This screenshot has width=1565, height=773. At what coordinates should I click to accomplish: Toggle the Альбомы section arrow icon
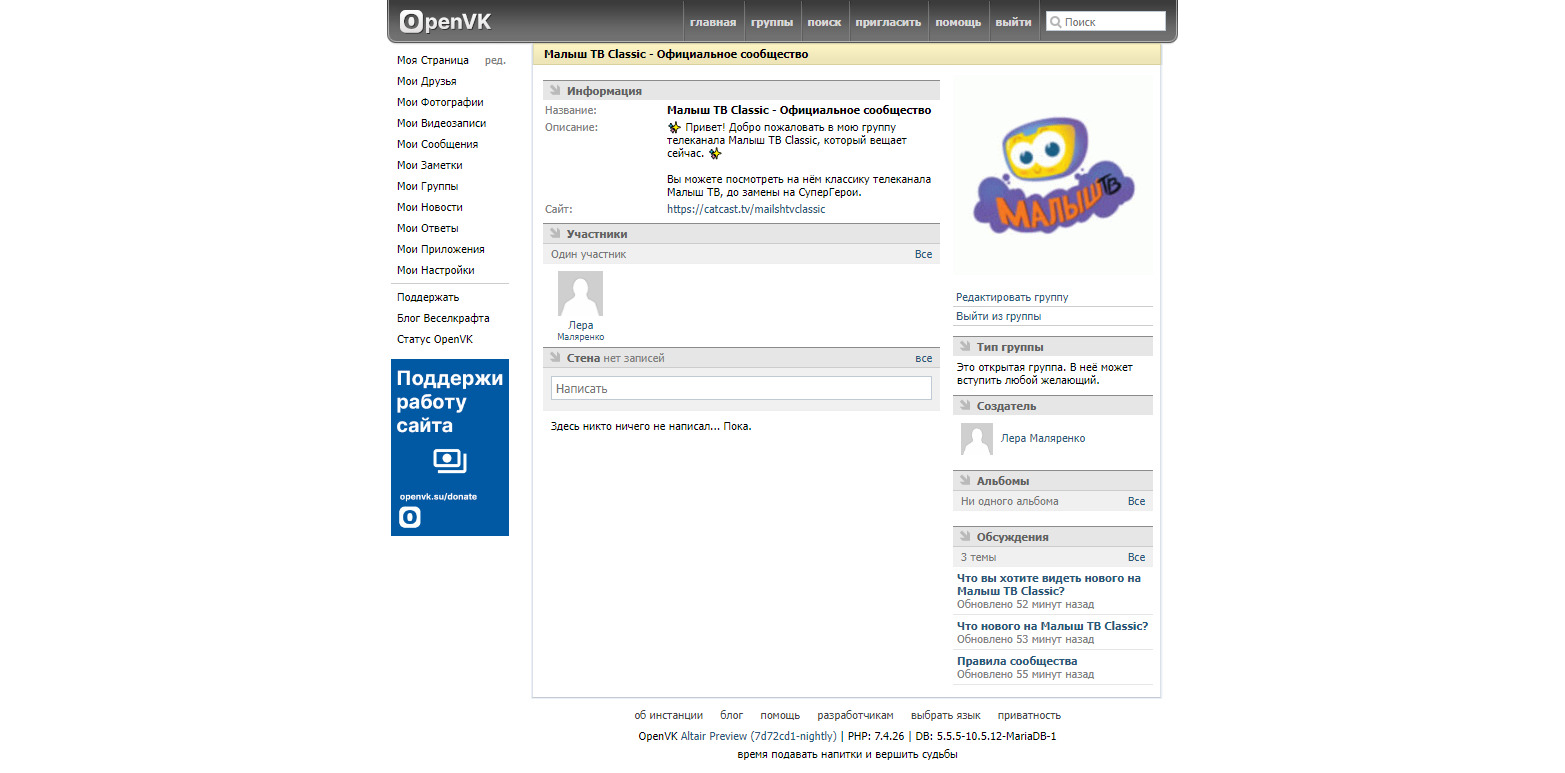pos(965,481)
